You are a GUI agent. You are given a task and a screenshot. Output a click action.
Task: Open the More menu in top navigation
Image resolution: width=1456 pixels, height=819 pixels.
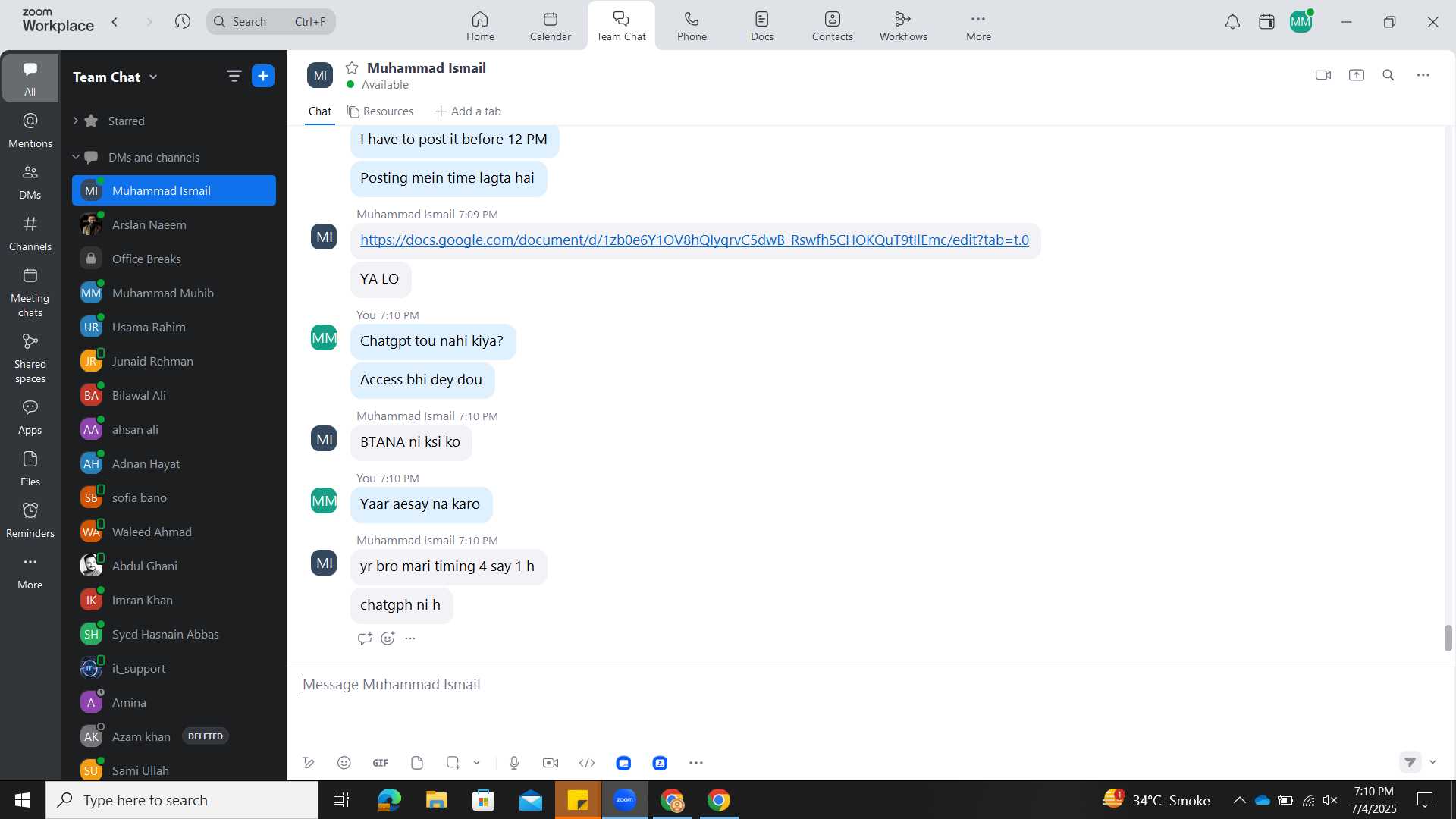click(x=978, y=26)
